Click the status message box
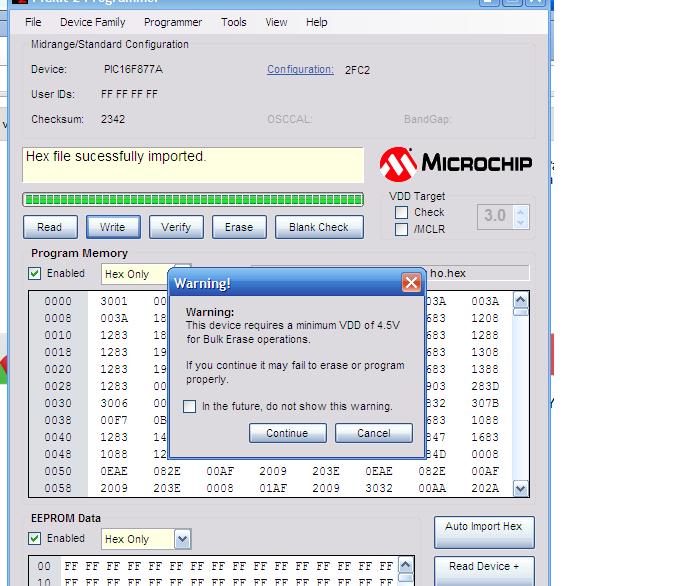680x586 pixels. click(193, 165)
